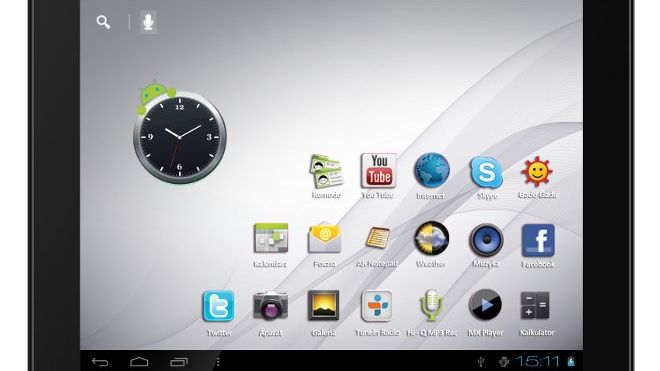
Task: Launch TuneIn Radio
Action: click(x=377, y=306)
